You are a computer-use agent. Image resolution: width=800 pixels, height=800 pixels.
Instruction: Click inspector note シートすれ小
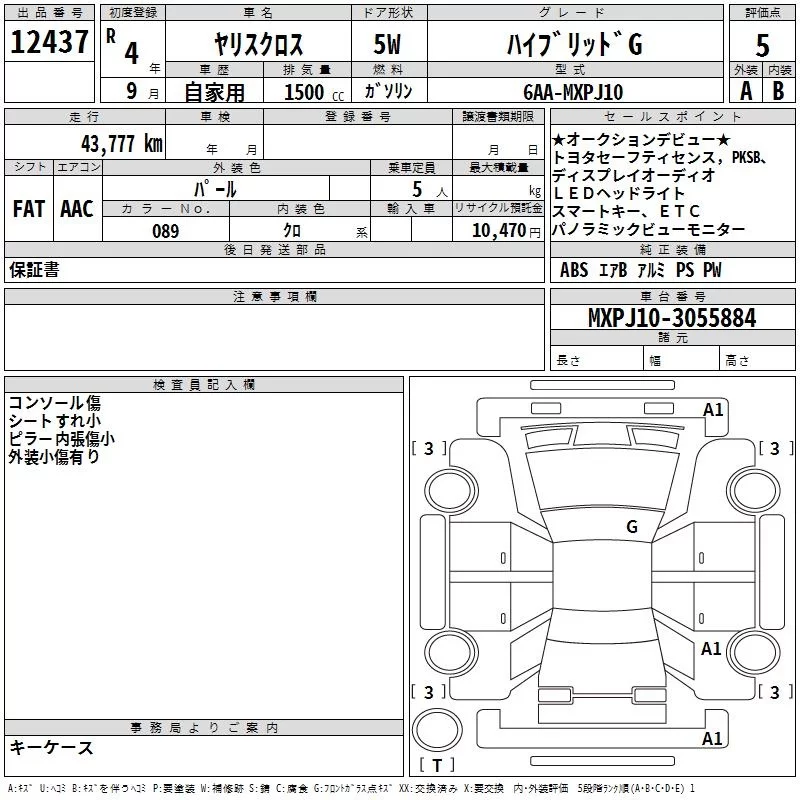click(x=55, y=421)
